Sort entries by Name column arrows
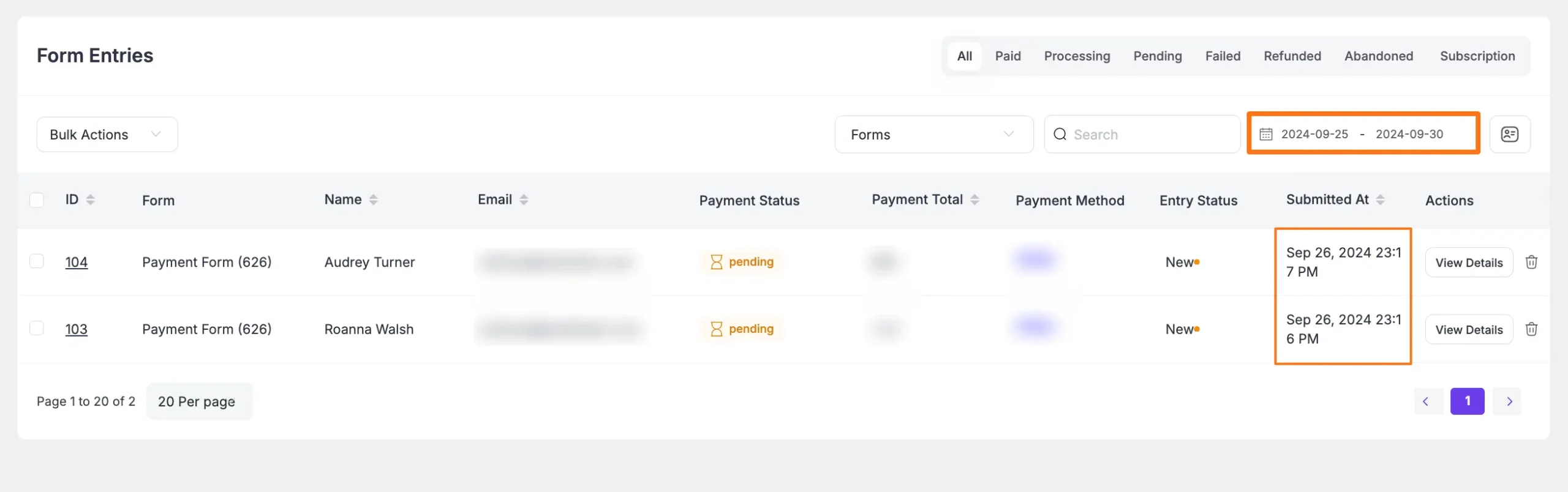 point(374,199)
